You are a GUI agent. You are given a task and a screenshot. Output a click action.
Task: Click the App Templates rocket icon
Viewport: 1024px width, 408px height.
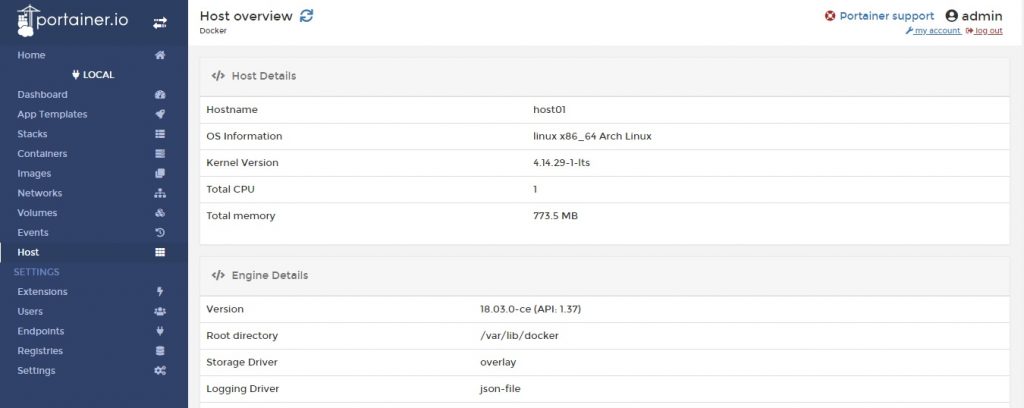(x=160, y=114)
